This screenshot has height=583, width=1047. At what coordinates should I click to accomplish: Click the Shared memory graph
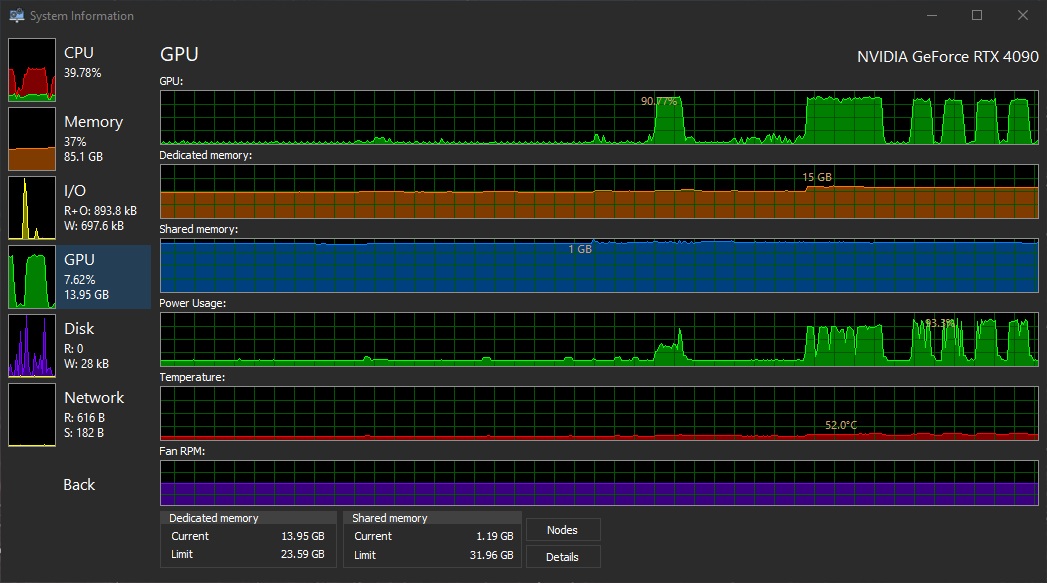coord(599,265)
